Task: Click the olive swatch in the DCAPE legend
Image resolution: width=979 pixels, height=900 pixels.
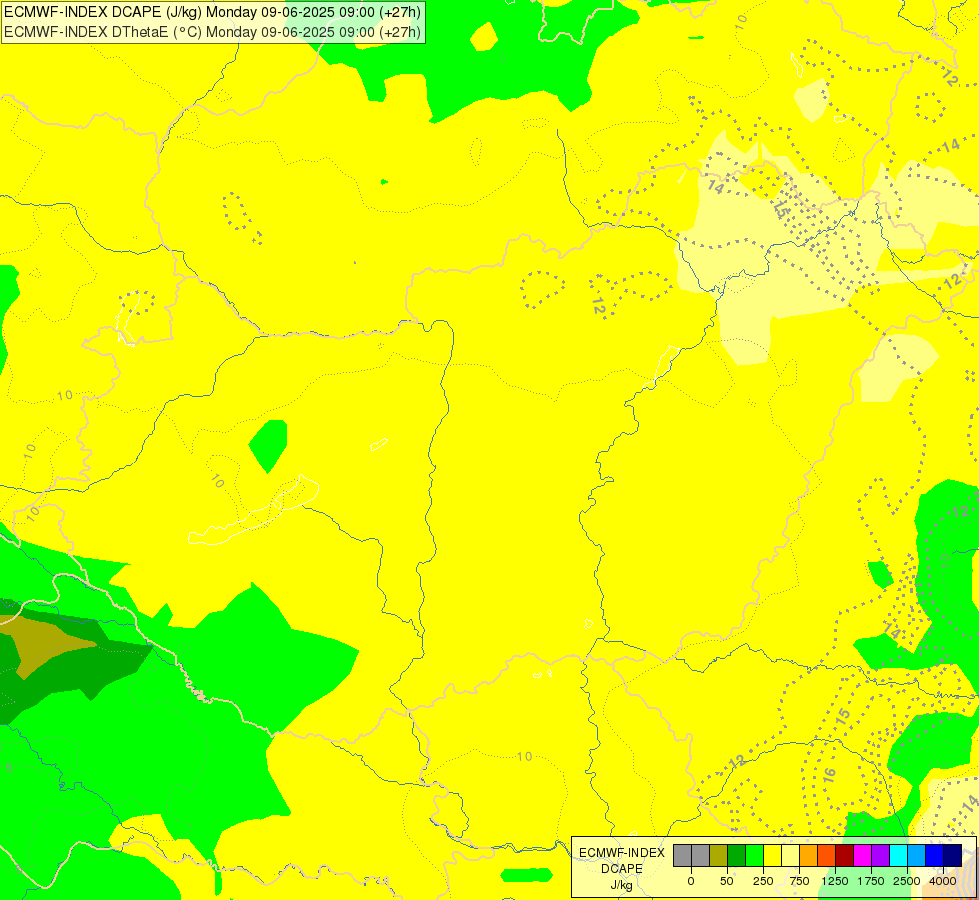Action: [719, 855]
